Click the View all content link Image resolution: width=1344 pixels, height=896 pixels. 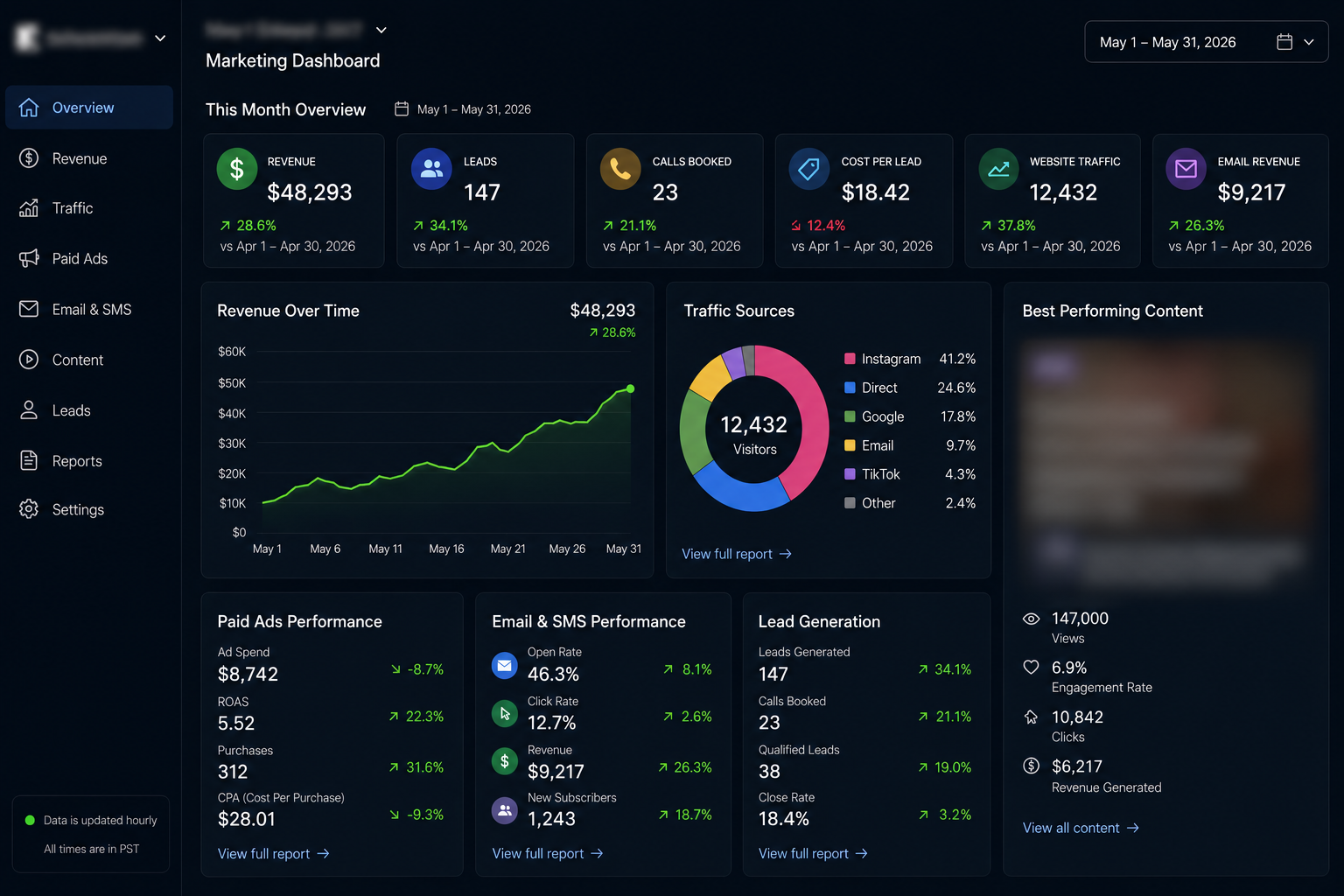tap(1081, 828)
